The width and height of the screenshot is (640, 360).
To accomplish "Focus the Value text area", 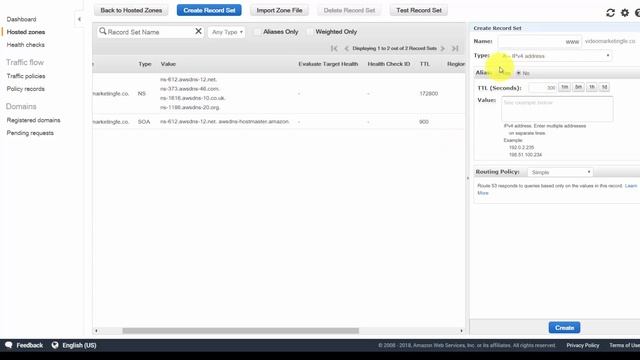I will (x=557, y=109).
